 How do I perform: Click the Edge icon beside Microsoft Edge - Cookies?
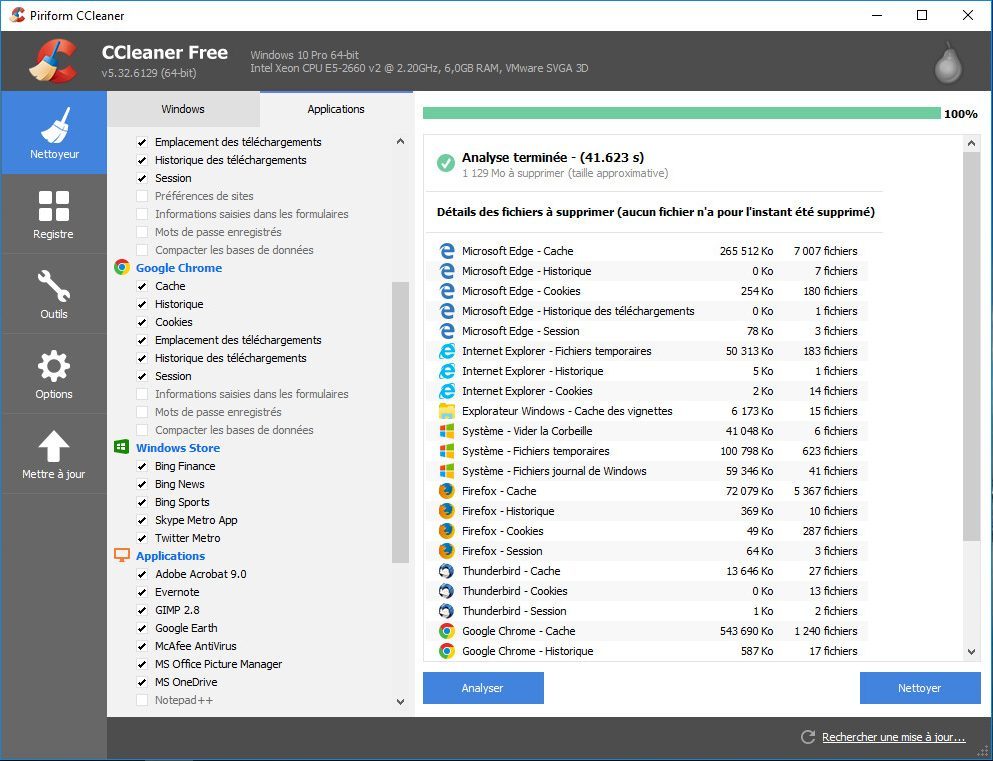point(447,291)
